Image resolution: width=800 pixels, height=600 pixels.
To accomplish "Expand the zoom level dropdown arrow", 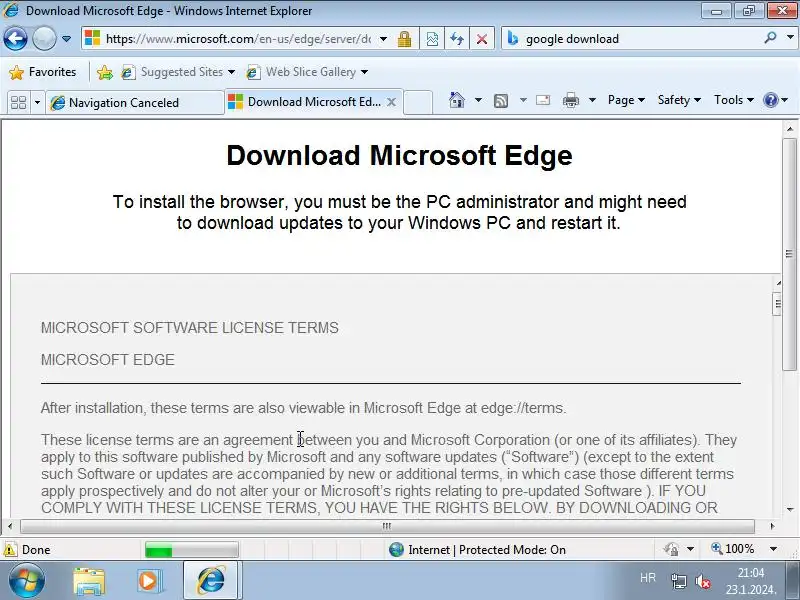I will coord(773,549).
